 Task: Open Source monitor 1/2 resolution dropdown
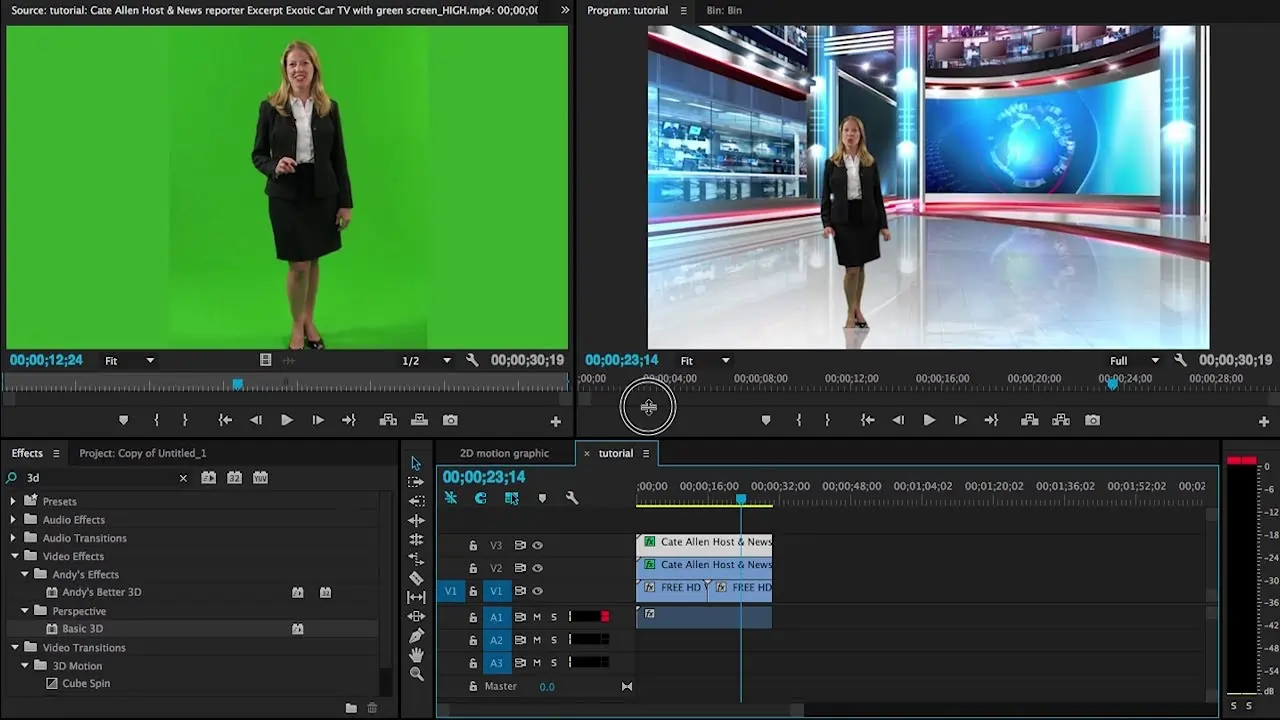click(x=427, y=361)
